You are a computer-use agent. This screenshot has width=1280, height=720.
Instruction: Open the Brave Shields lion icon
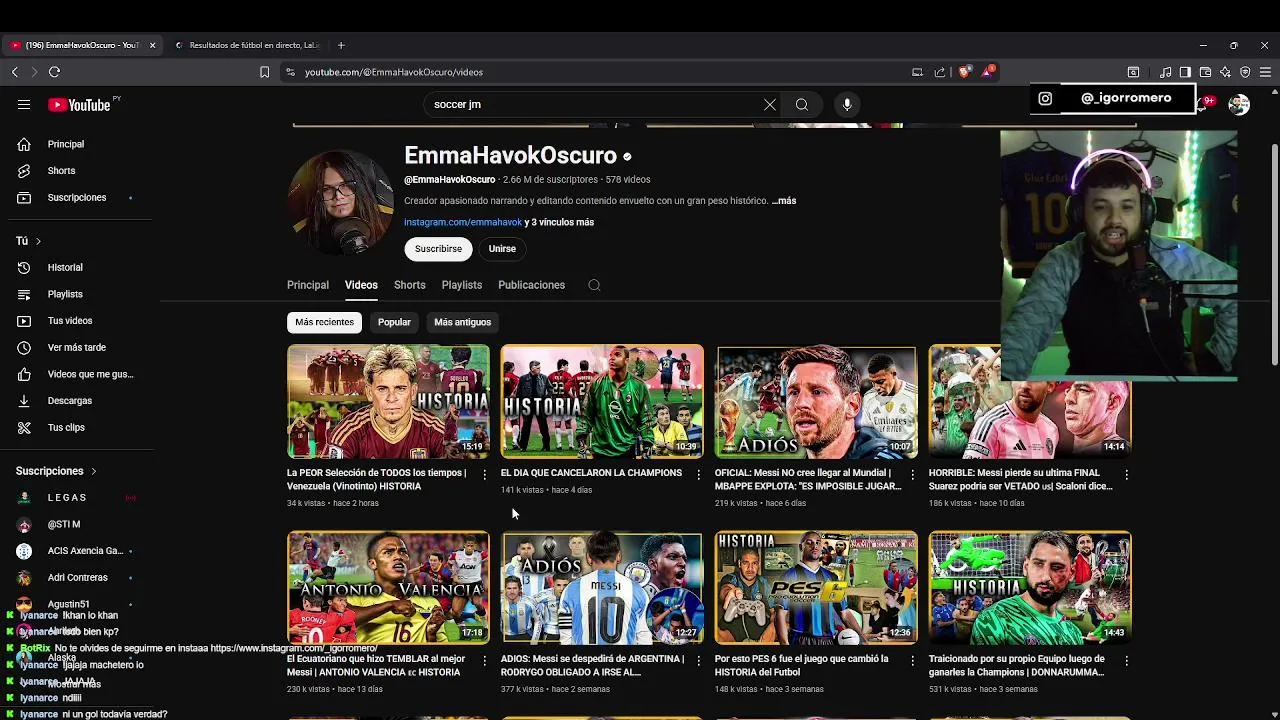(964, 72)
